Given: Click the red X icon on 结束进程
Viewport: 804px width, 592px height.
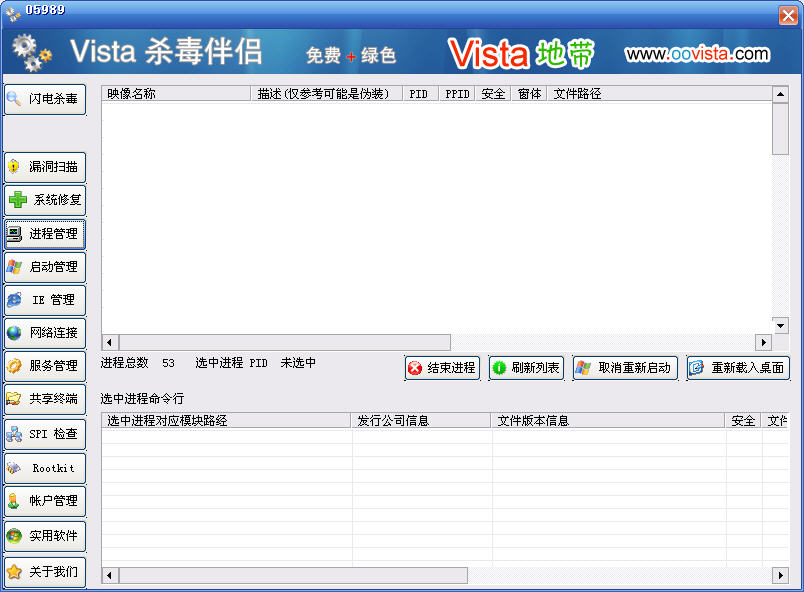Looking at the screenshot, I should [x=415, y=368].
